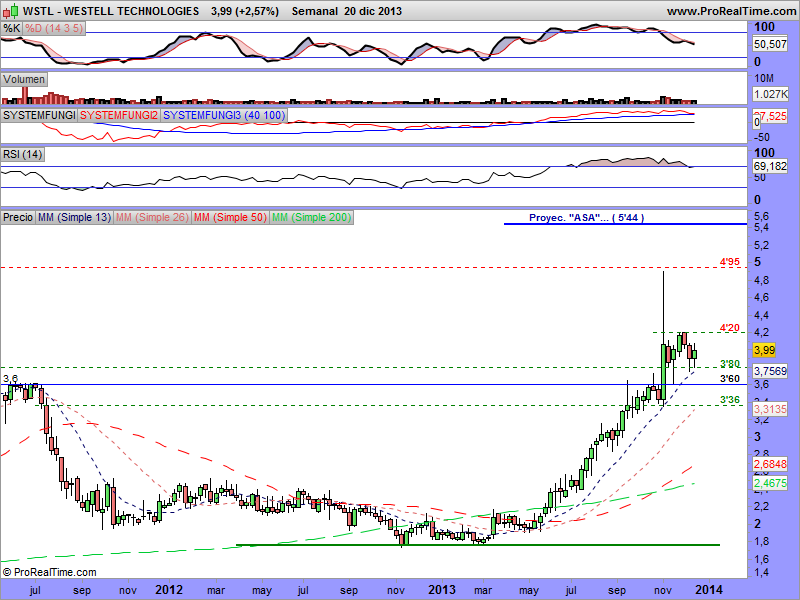Click the Semanal timeframe text
Image resolution: width=800 pixels, height=600 pixels.
tap(315, 11)
